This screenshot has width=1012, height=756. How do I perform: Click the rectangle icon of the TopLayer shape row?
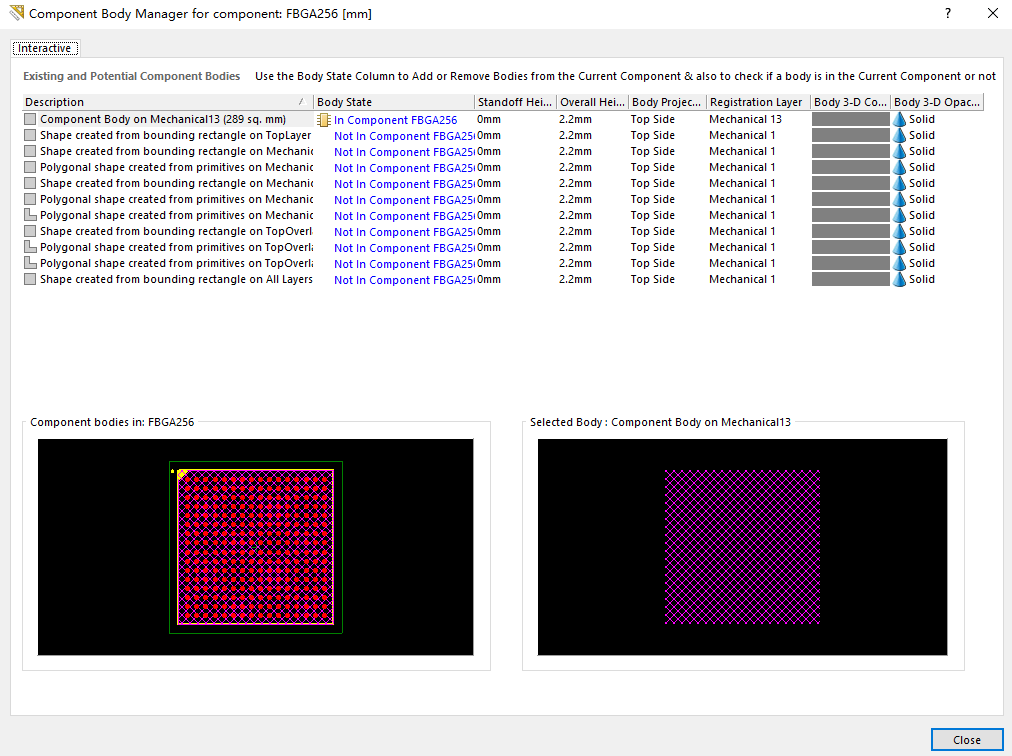point(30,135)
